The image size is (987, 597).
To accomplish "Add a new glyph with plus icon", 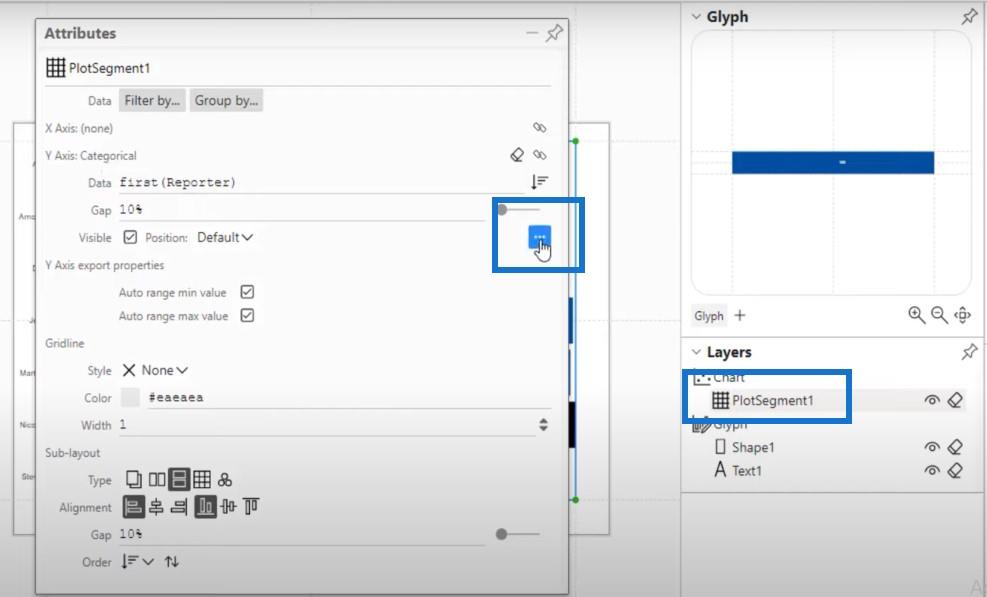I will [740, 316].
